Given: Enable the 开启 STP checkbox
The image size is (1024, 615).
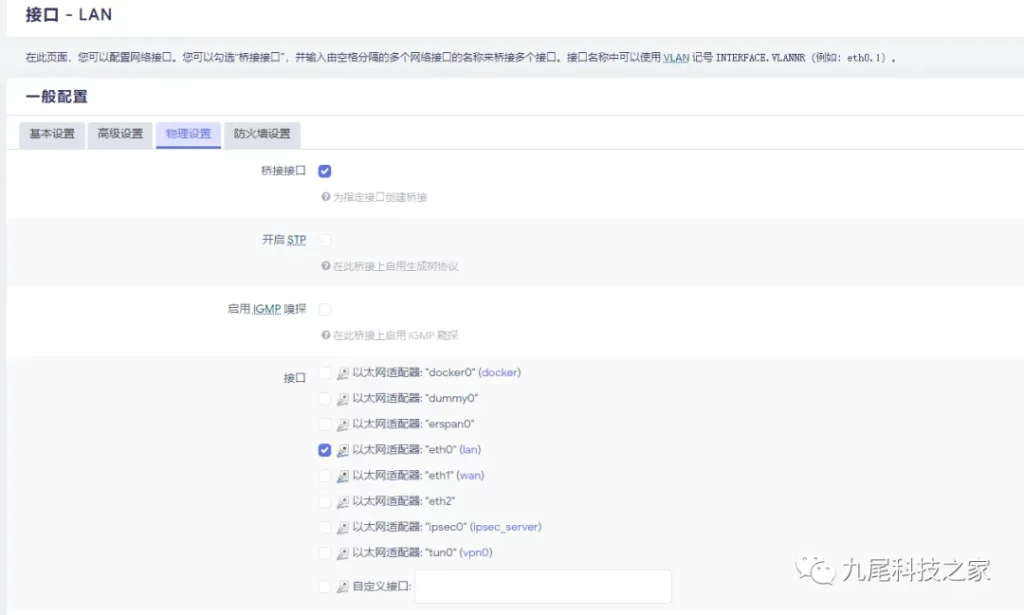Looking at the screenshot, I should click(x=324, y=240).
